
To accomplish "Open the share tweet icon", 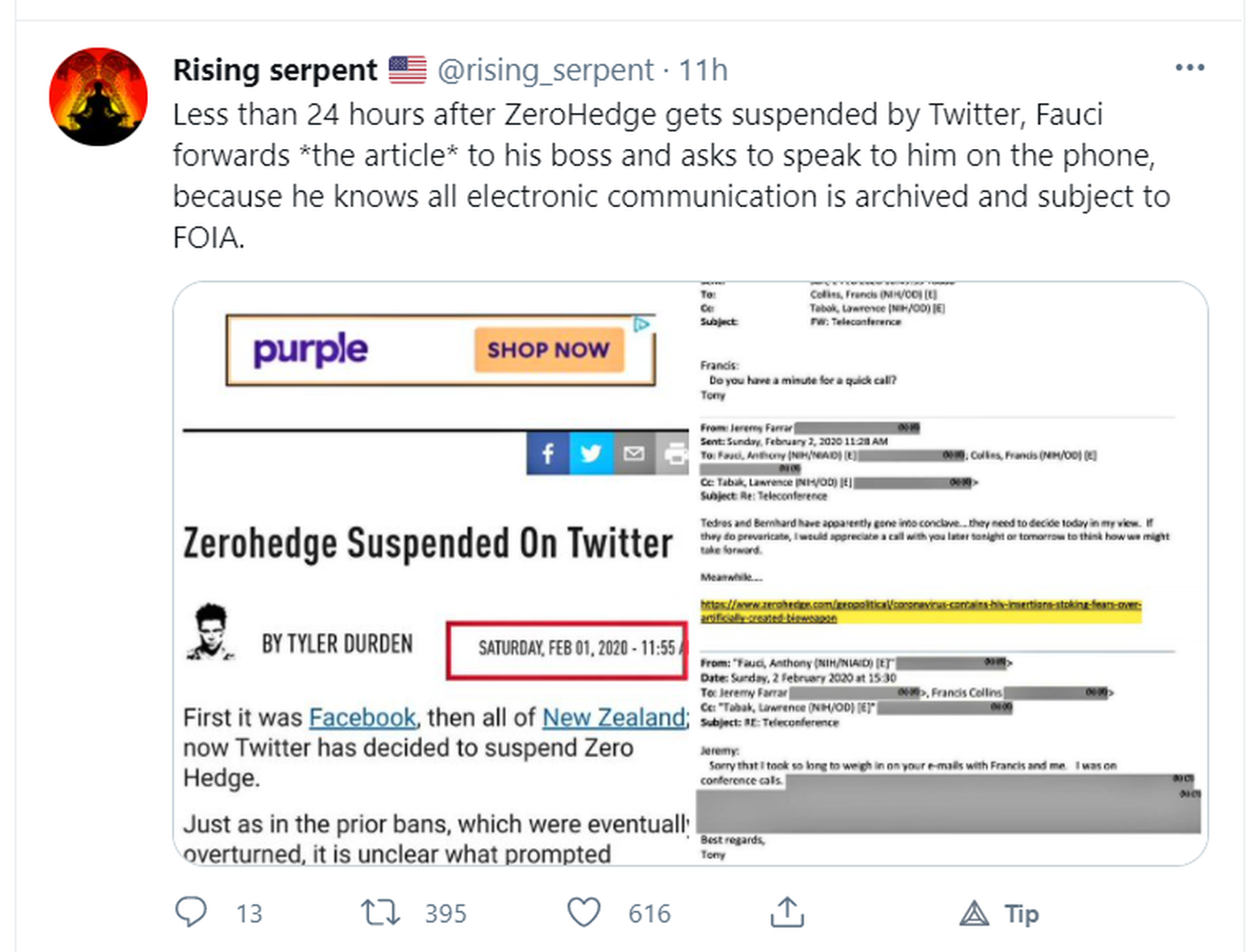I will pos(787,912).
